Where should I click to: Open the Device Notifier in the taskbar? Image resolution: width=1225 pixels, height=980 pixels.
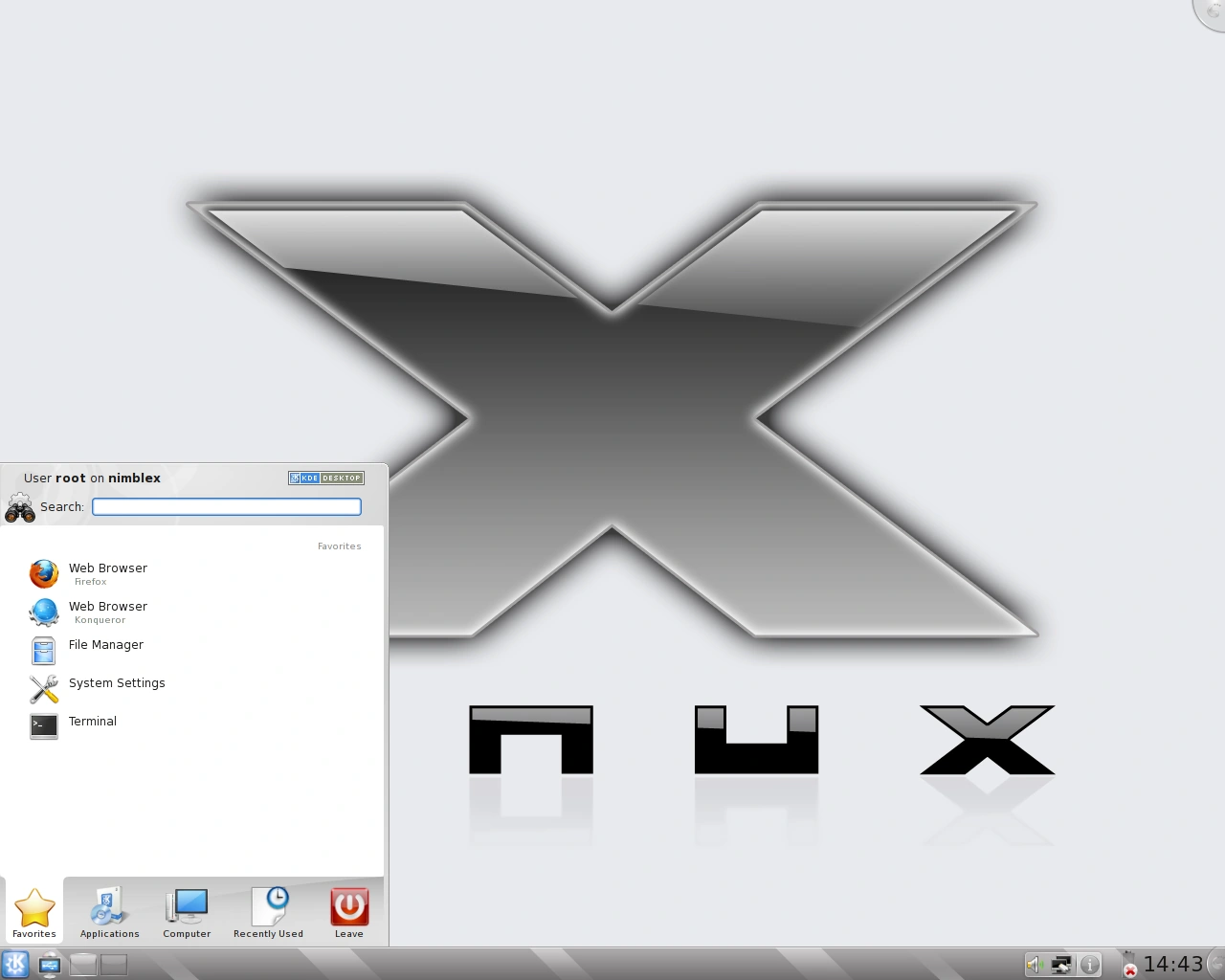coord(49,964)
